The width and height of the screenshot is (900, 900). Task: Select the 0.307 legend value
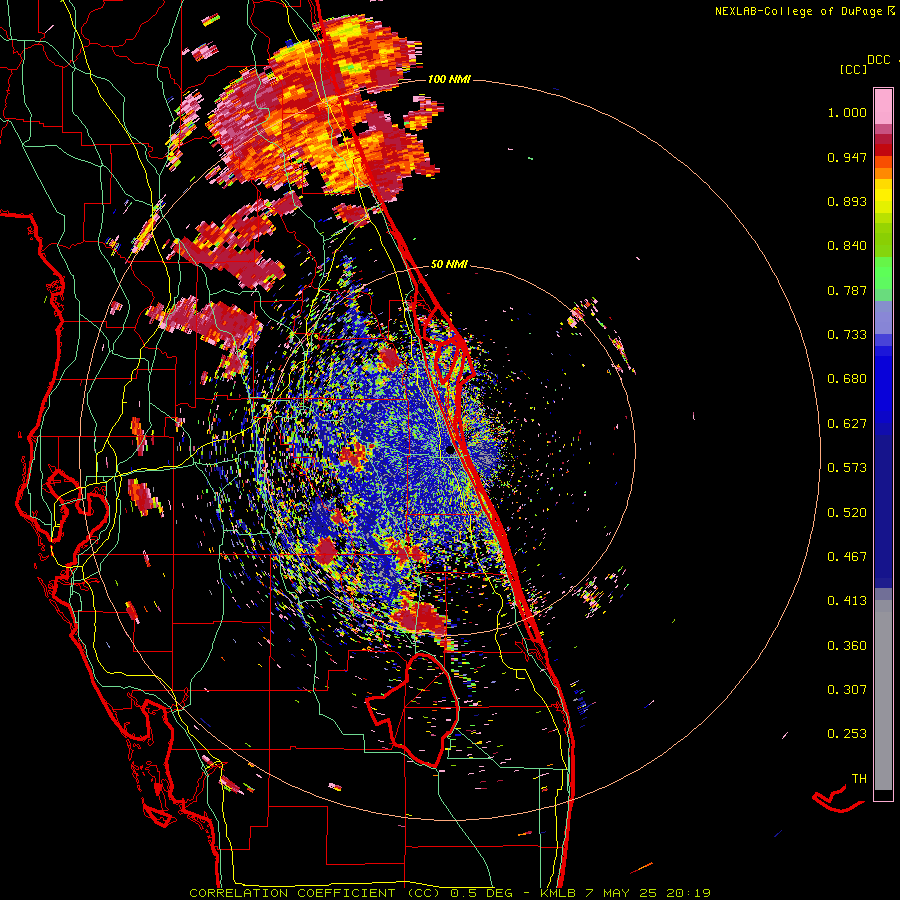(x=847, y=690)
